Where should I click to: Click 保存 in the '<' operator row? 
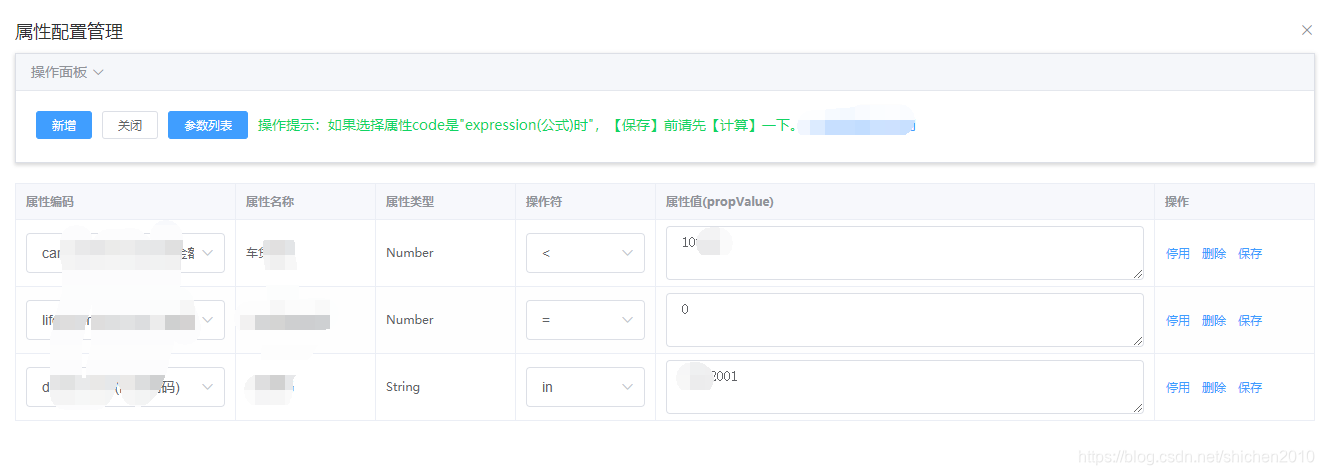tap(1250, 254)
